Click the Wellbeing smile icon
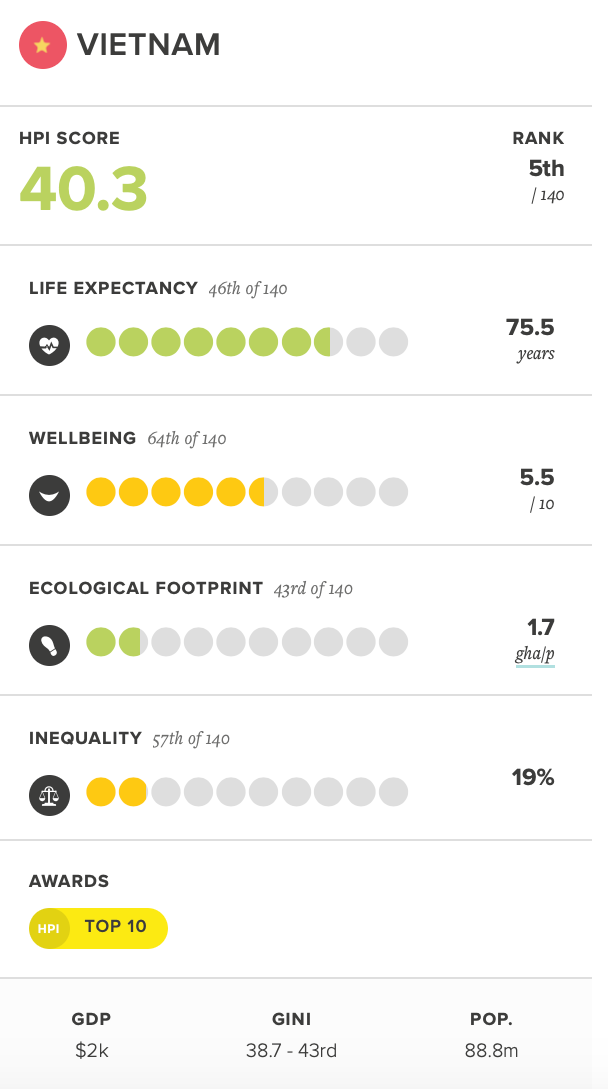Viewport: 608px width, 1089px height. pos(49,493)
